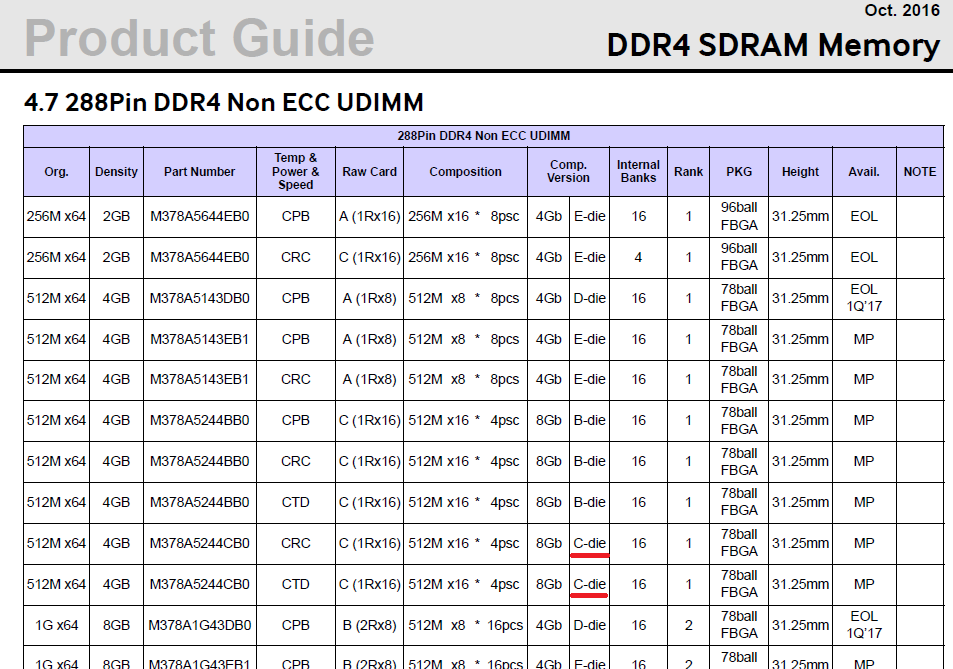This screenshot has height=669, width=953.
Task: Click 'CTD' in the M378A5244BB0 row
Action: [295, 503]
